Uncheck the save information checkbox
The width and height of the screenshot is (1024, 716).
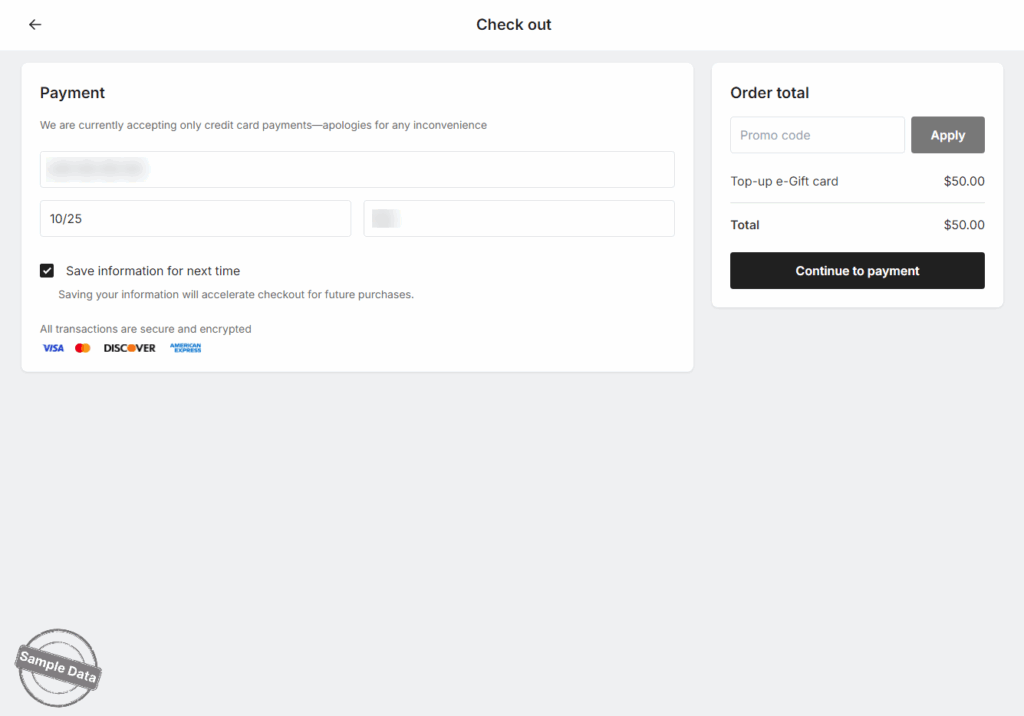47,271
